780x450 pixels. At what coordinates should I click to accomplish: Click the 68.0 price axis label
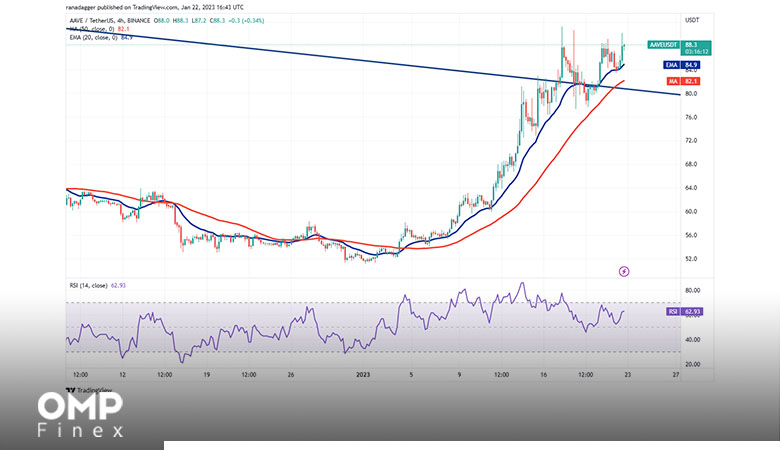point(692,164)
